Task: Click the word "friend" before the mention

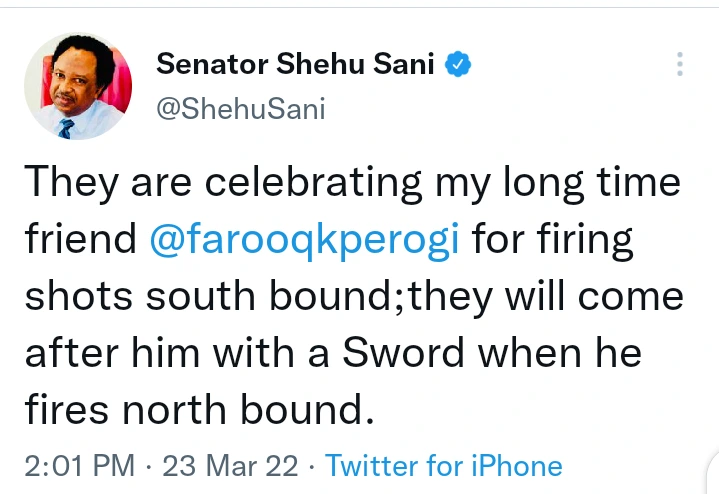Action: (x=78, y=240)
